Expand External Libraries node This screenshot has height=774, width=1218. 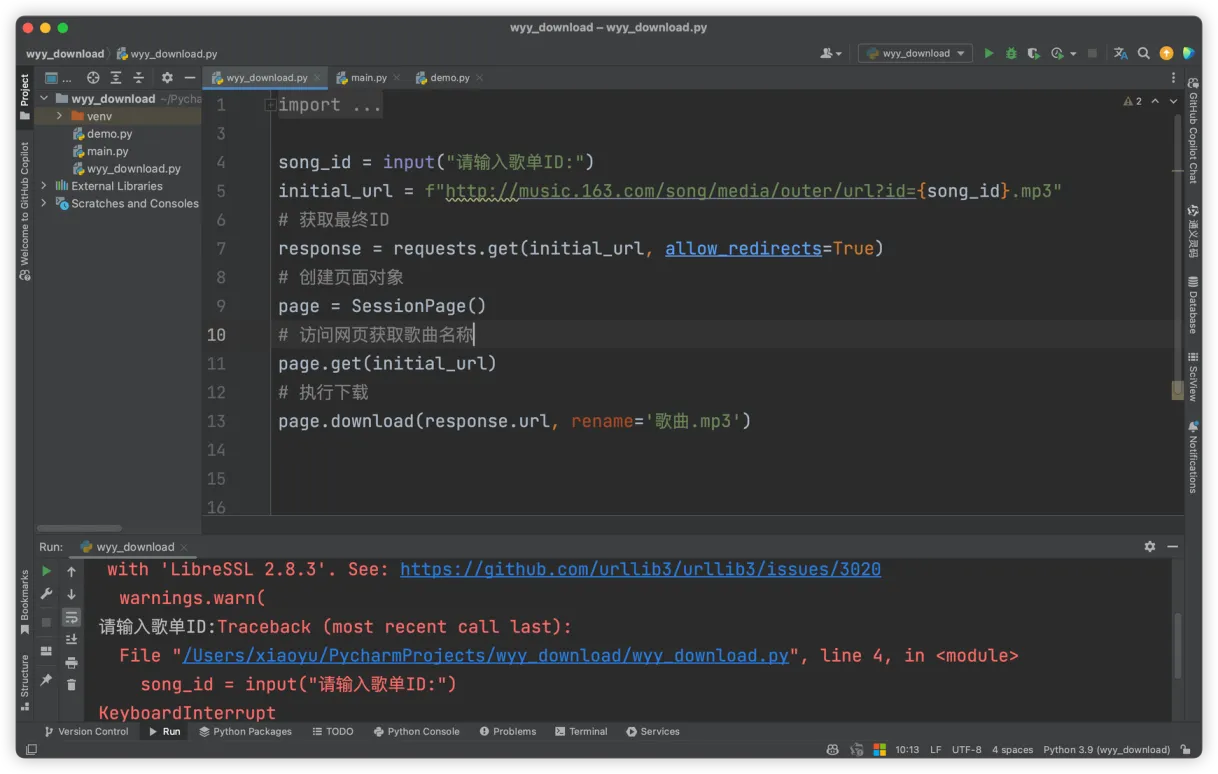44,186
